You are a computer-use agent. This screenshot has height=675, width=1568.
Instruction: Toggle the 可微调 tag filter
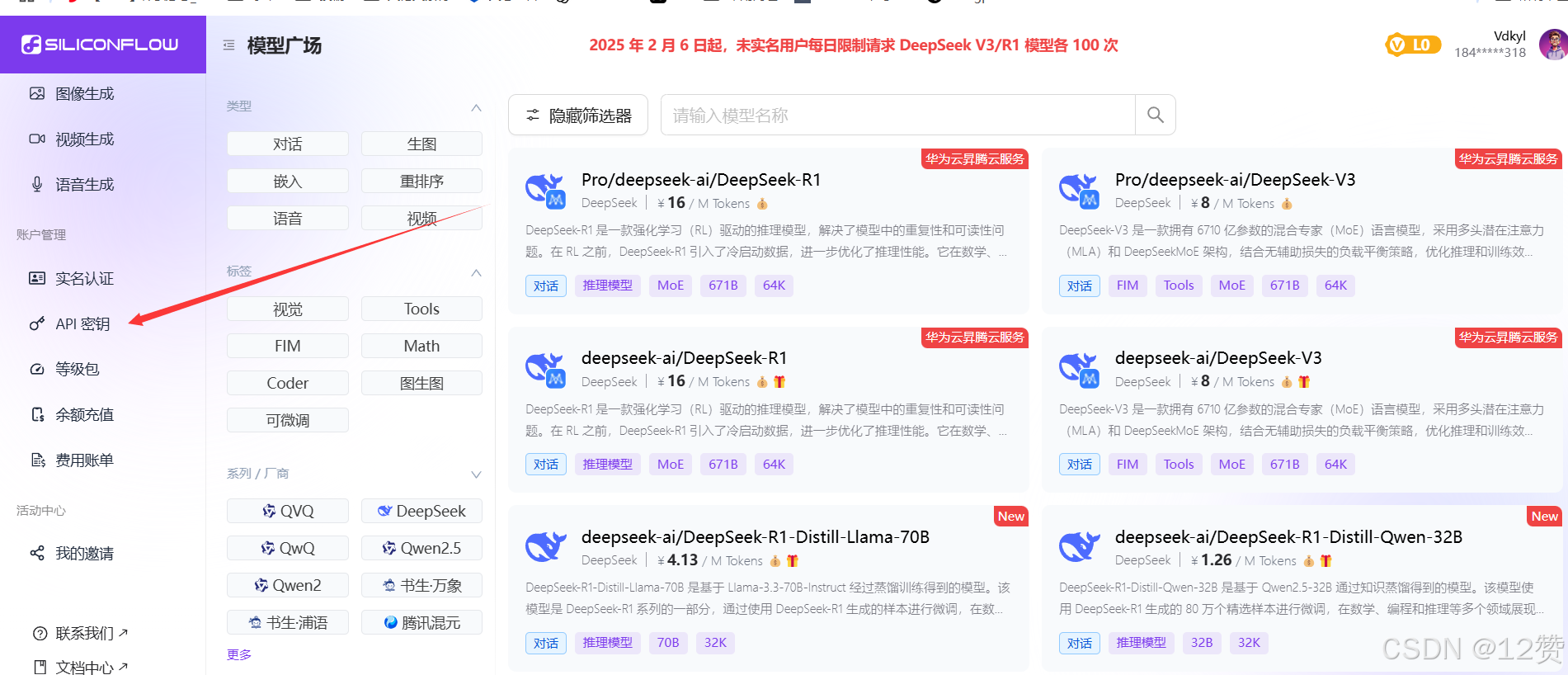point(287,420)
